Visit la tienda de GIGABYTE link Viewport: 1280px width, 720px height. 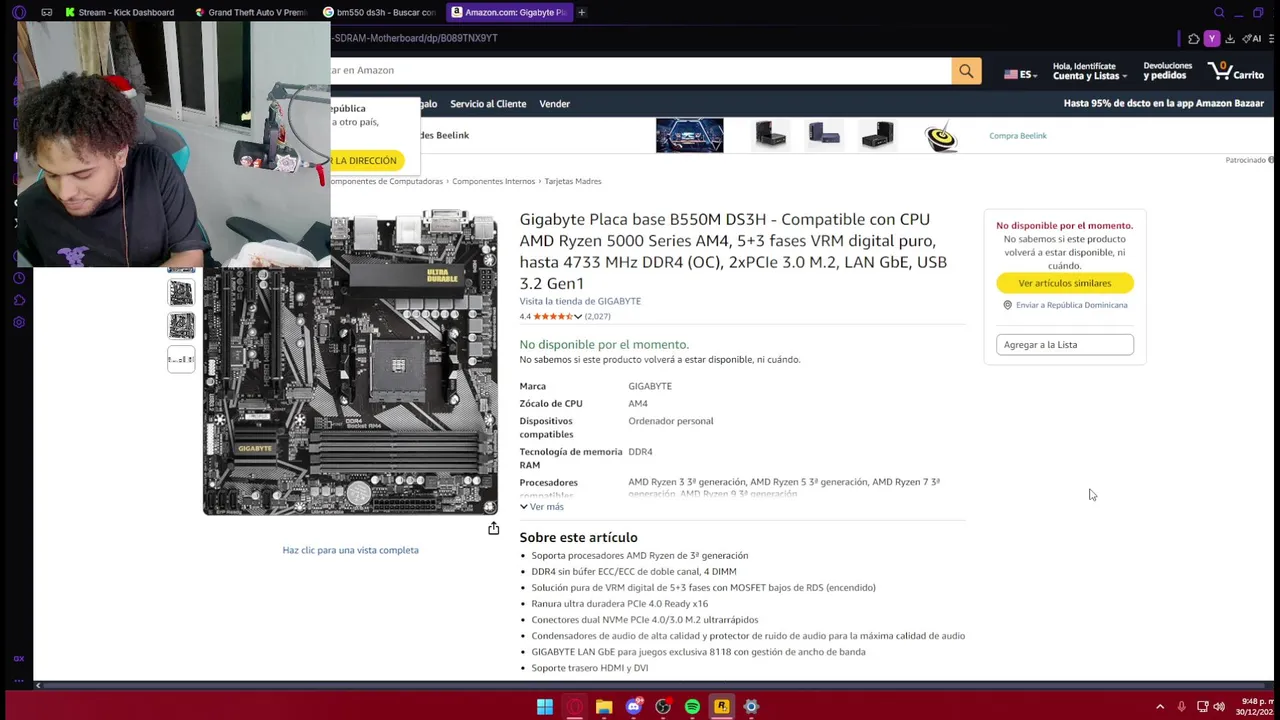580,301
